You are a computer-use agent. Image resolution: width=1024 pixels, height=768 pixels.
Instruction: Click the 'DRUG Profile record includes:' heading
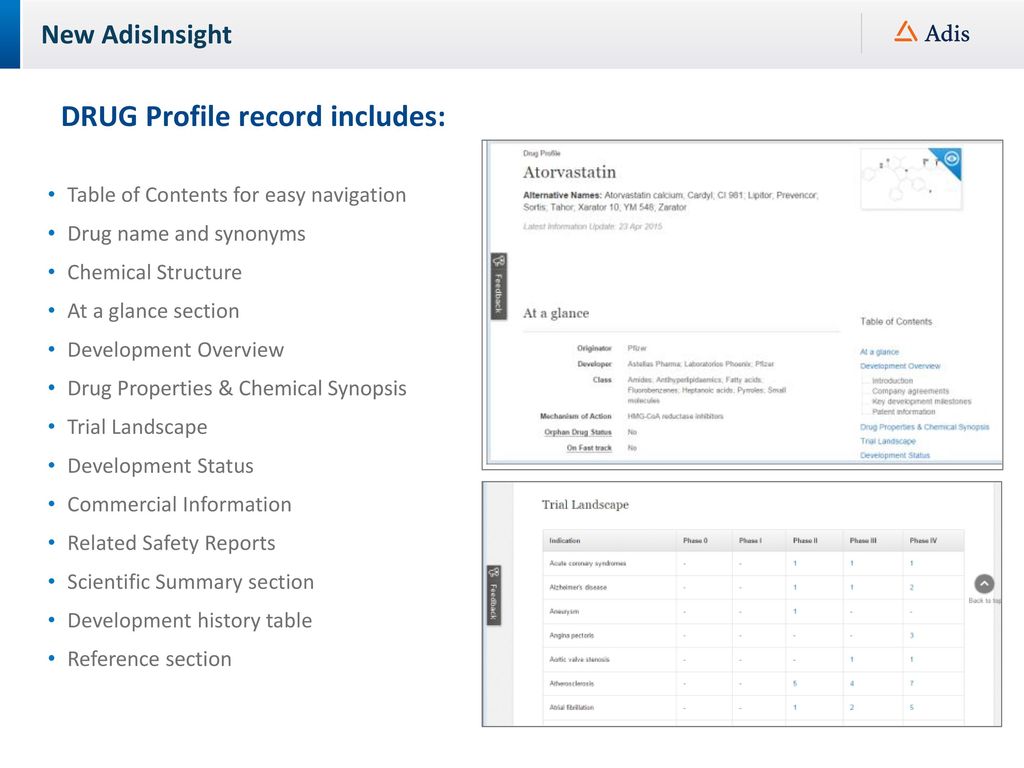(253, 116)
